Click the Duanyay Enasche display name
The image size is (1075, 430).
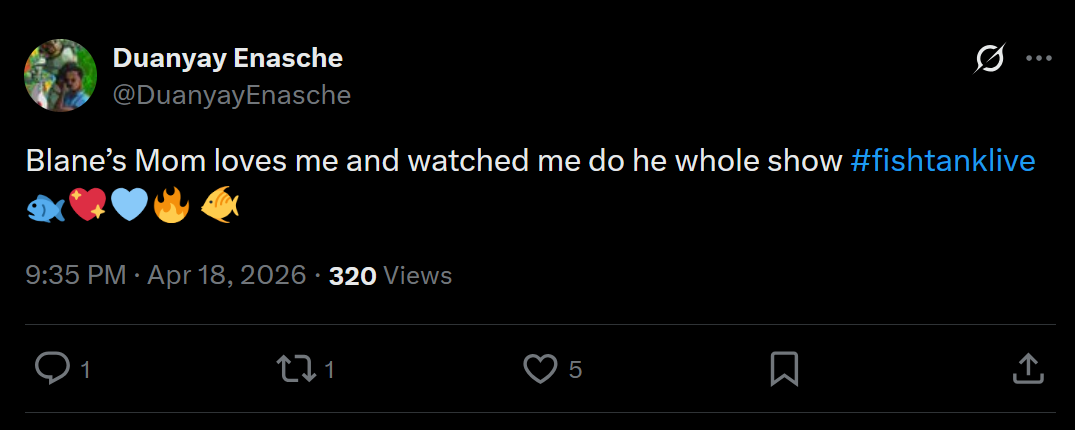(228, 58)
